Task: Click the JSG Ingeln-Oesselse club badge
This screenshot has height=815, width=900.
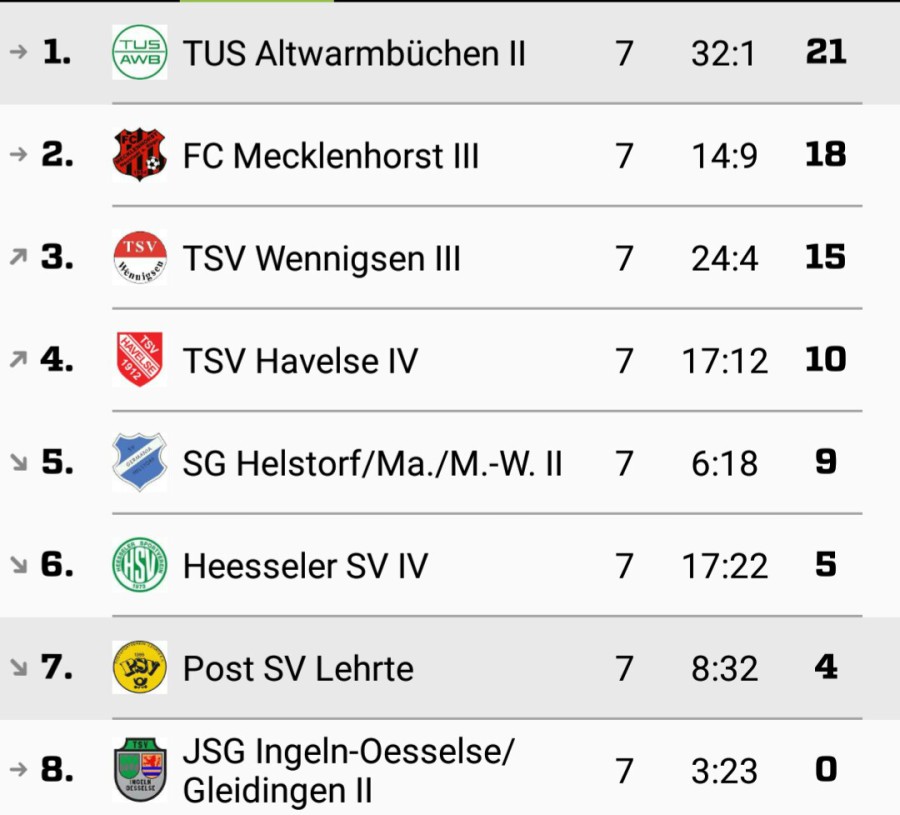Action: click(x=140, y=770)
